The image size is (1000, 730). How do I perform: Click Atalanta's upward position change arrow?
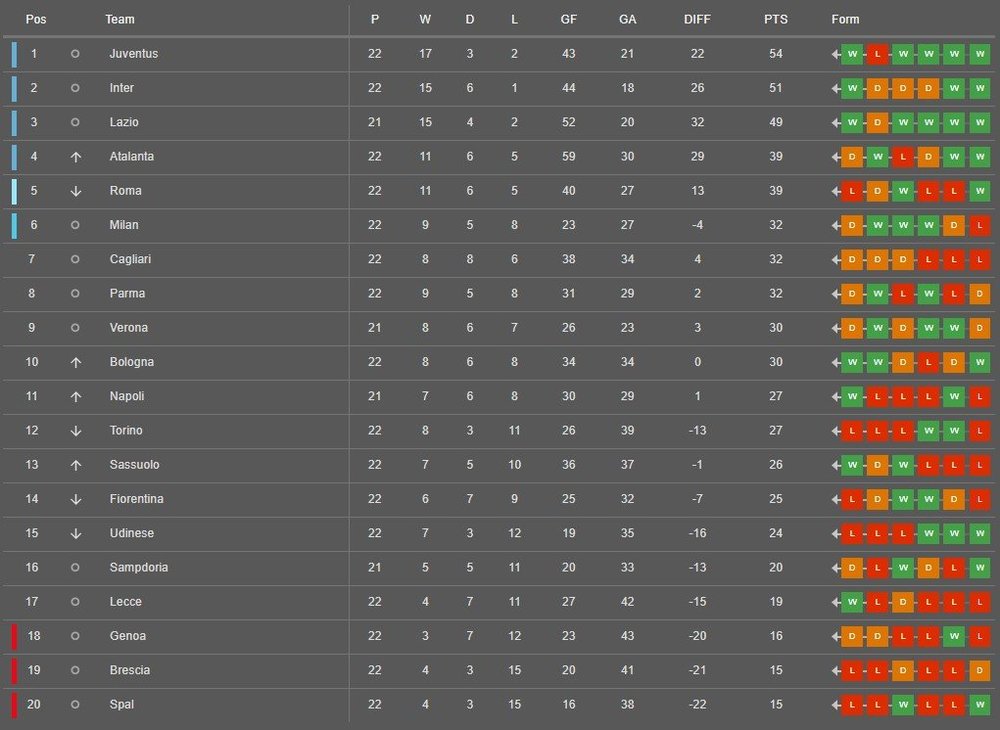[75, 157]
